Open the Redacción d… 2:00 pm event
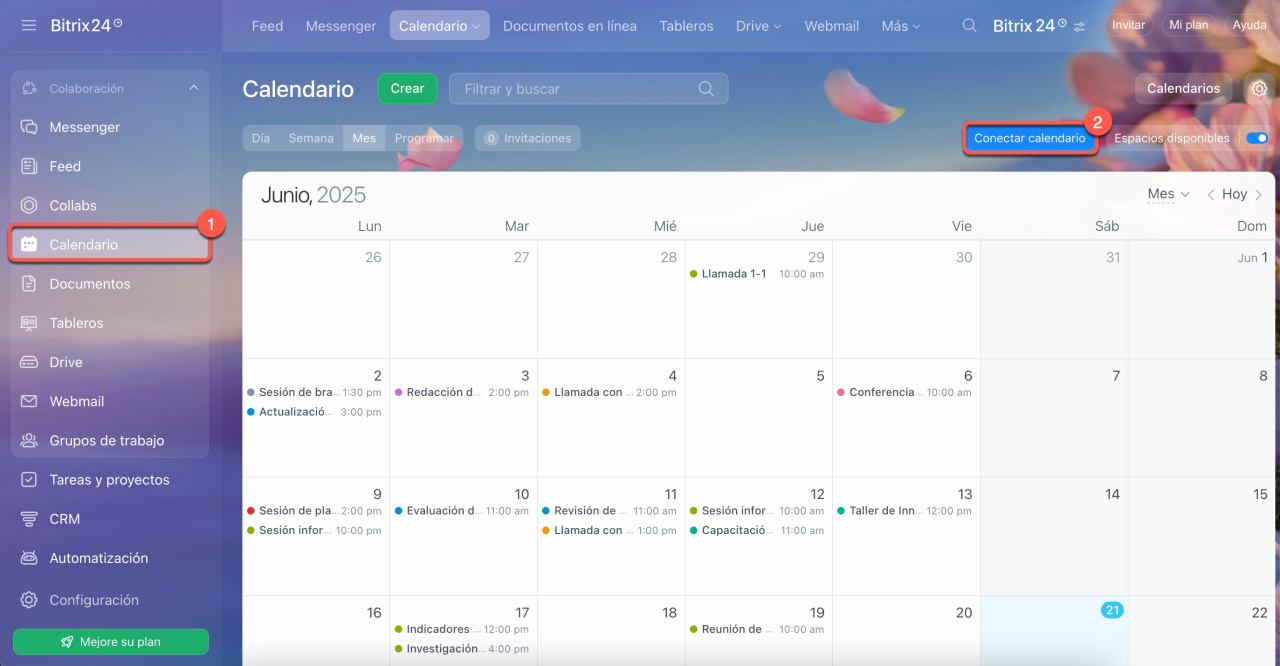The width and height of the screenshot is (1280, 666). [462, 392]
